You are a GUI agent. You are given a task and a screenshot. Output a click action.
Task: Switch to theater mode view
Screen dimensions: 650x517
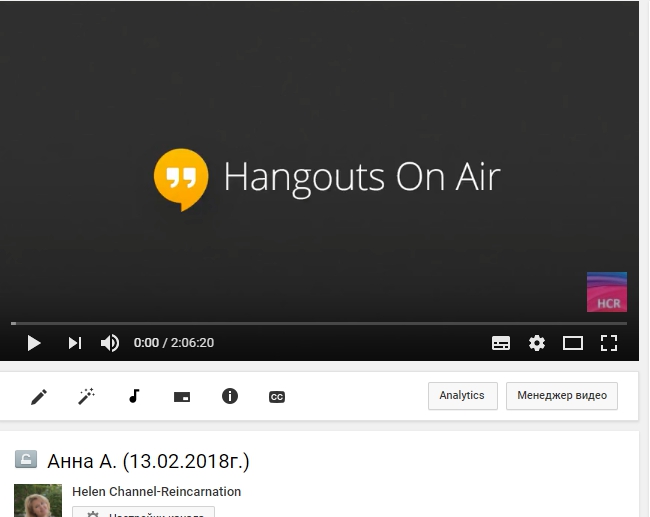point(573,343)
